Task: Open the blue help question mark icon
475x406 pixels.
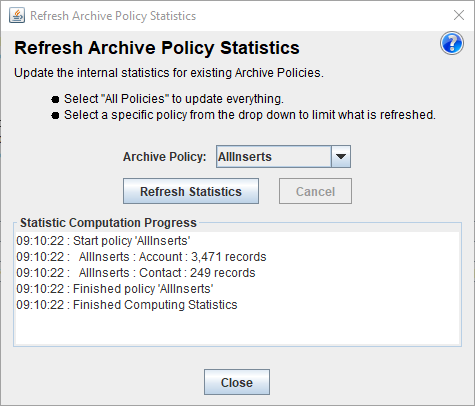Action: [452, 43]
